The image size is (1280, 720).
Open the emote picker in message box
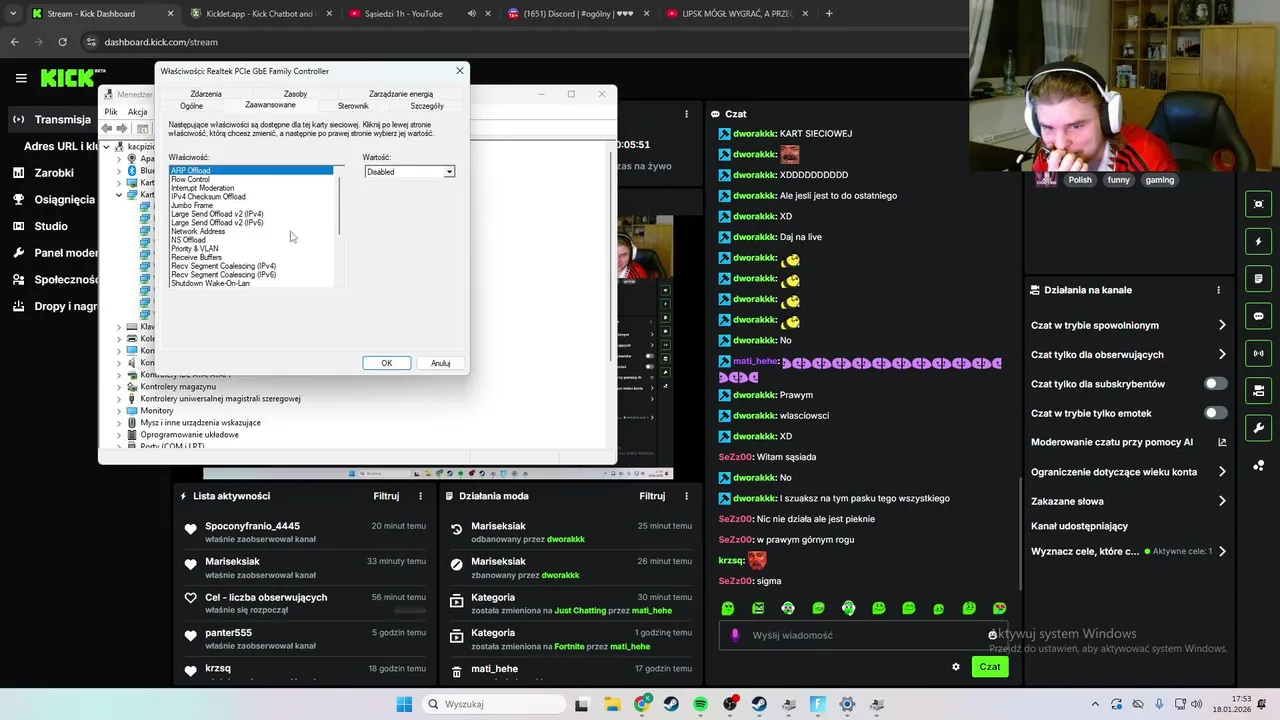tap(992, 635)
